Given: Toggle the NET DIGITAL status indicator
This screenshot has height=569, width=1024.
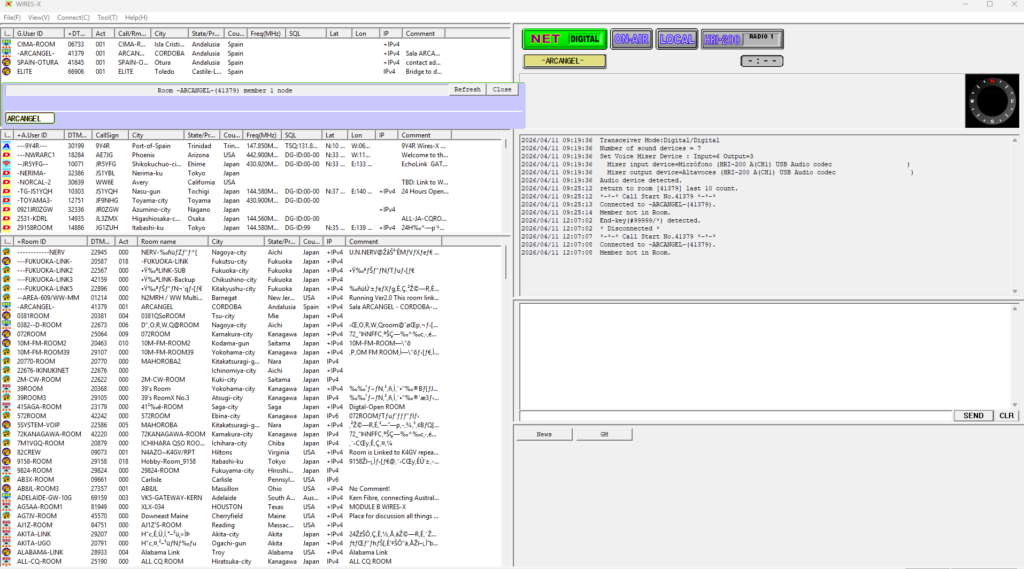Looking at the screenshot, I should pyautogui.click(x=563, y=39).
